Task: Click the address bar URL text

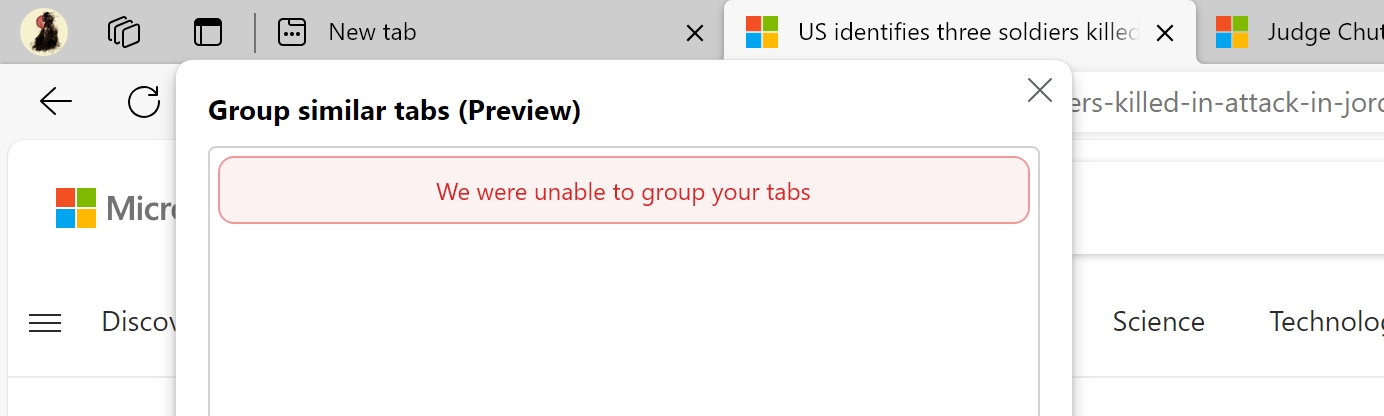Action: click(1225, 102)
